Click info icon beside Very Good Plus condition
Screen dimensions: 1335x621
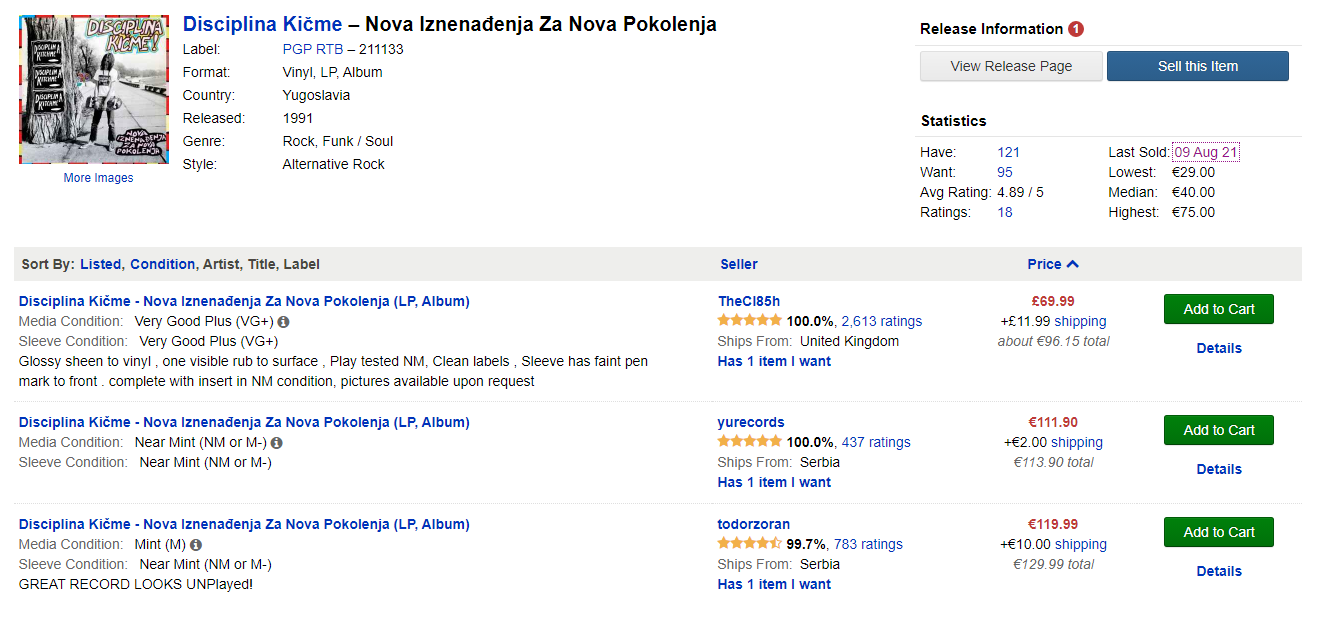(284, 322)
